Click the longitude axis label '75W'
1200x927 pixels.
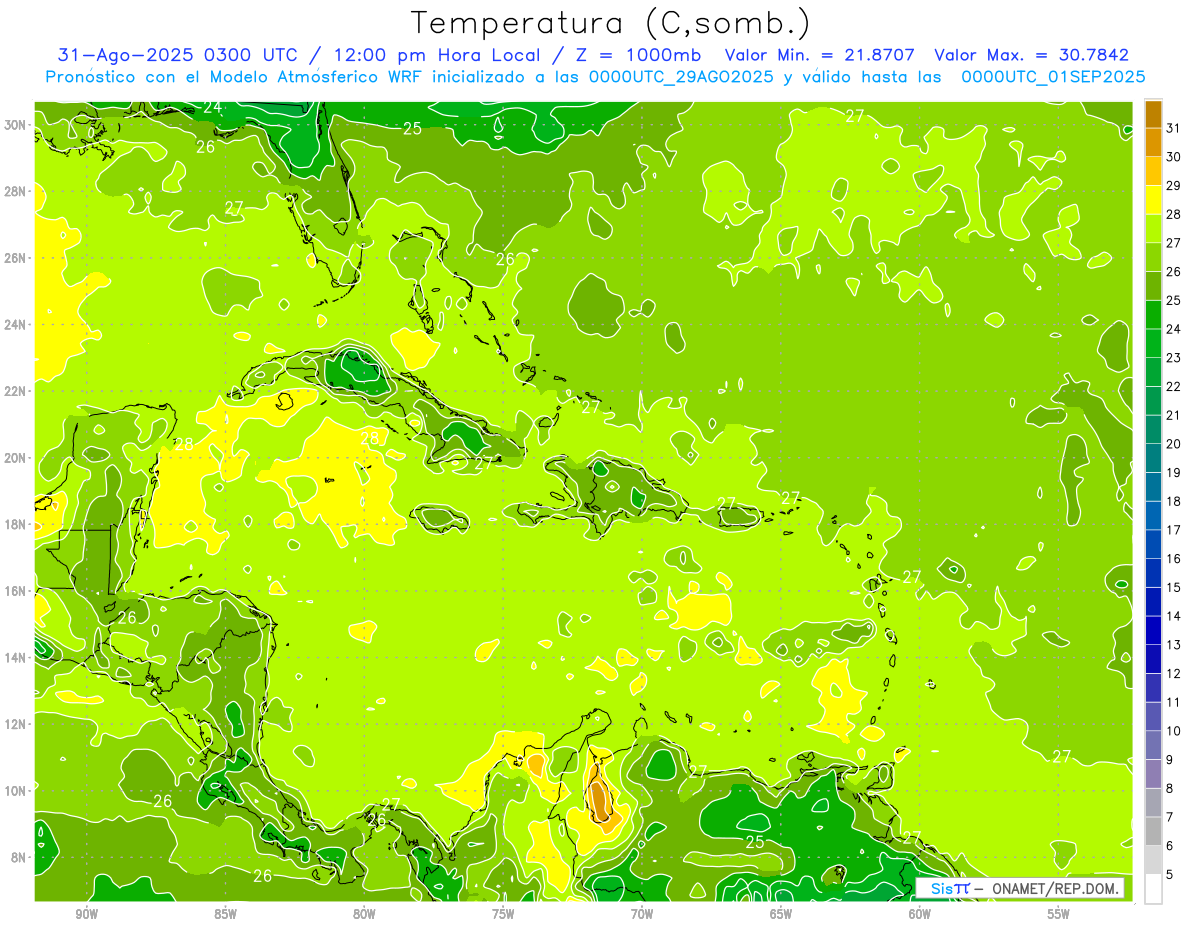503,913
